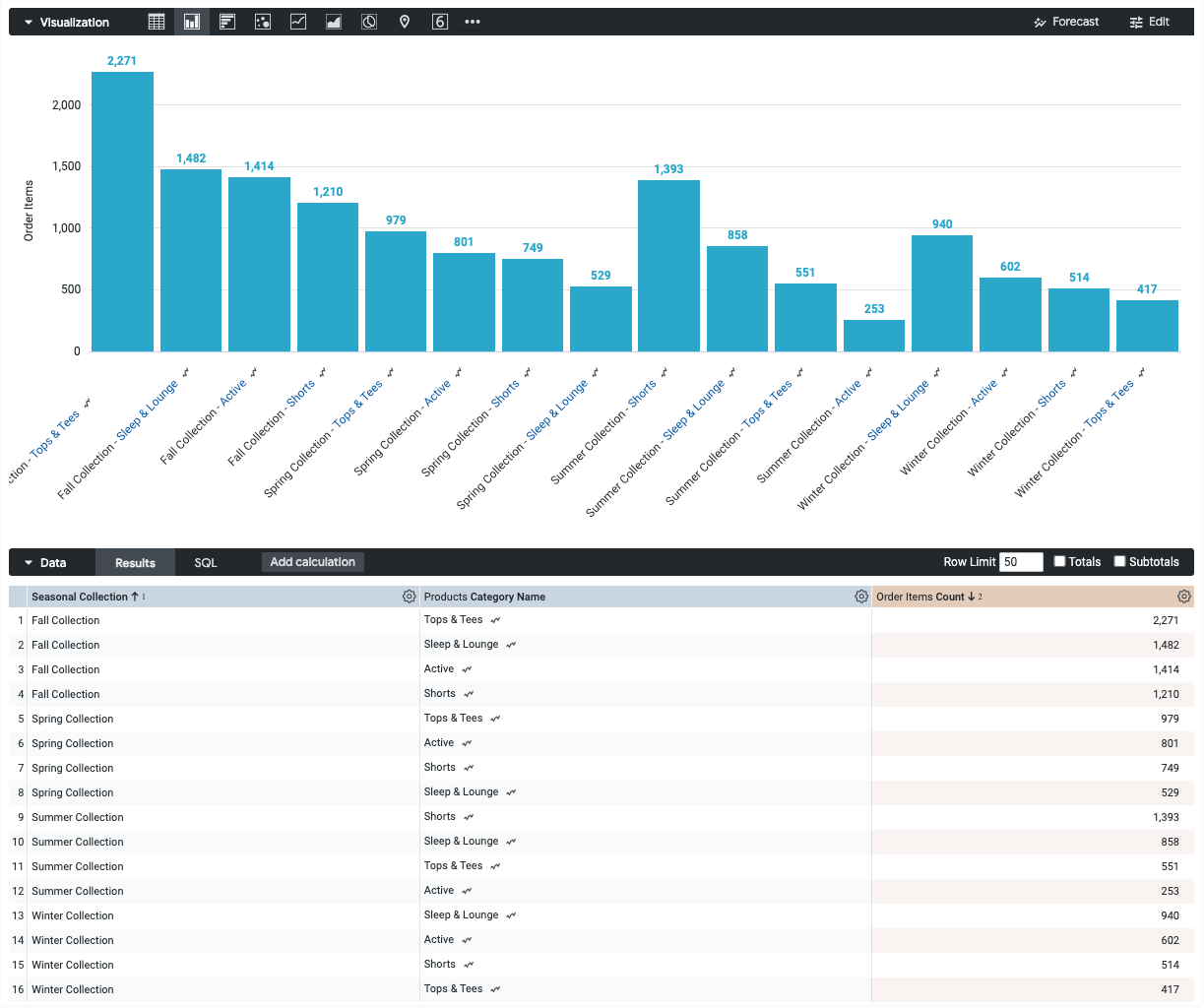Screen dimensions: 1204x1008
Task: Select the area chart visualization icon
Action: pos(333,21)
